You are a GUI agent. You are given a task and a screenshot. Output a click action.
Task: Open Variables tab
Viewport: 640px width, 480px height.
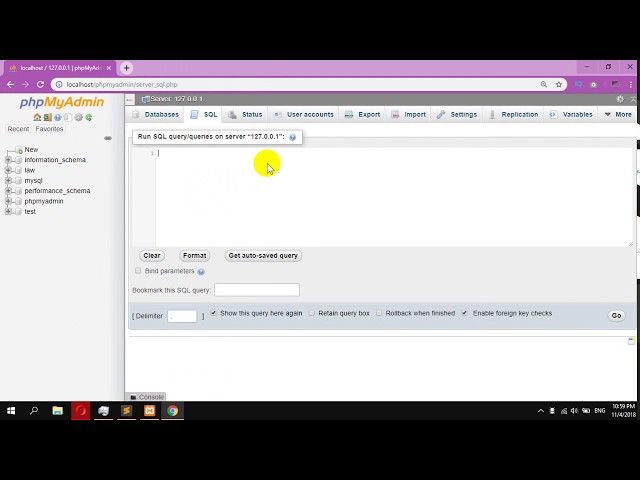(571, 115)
